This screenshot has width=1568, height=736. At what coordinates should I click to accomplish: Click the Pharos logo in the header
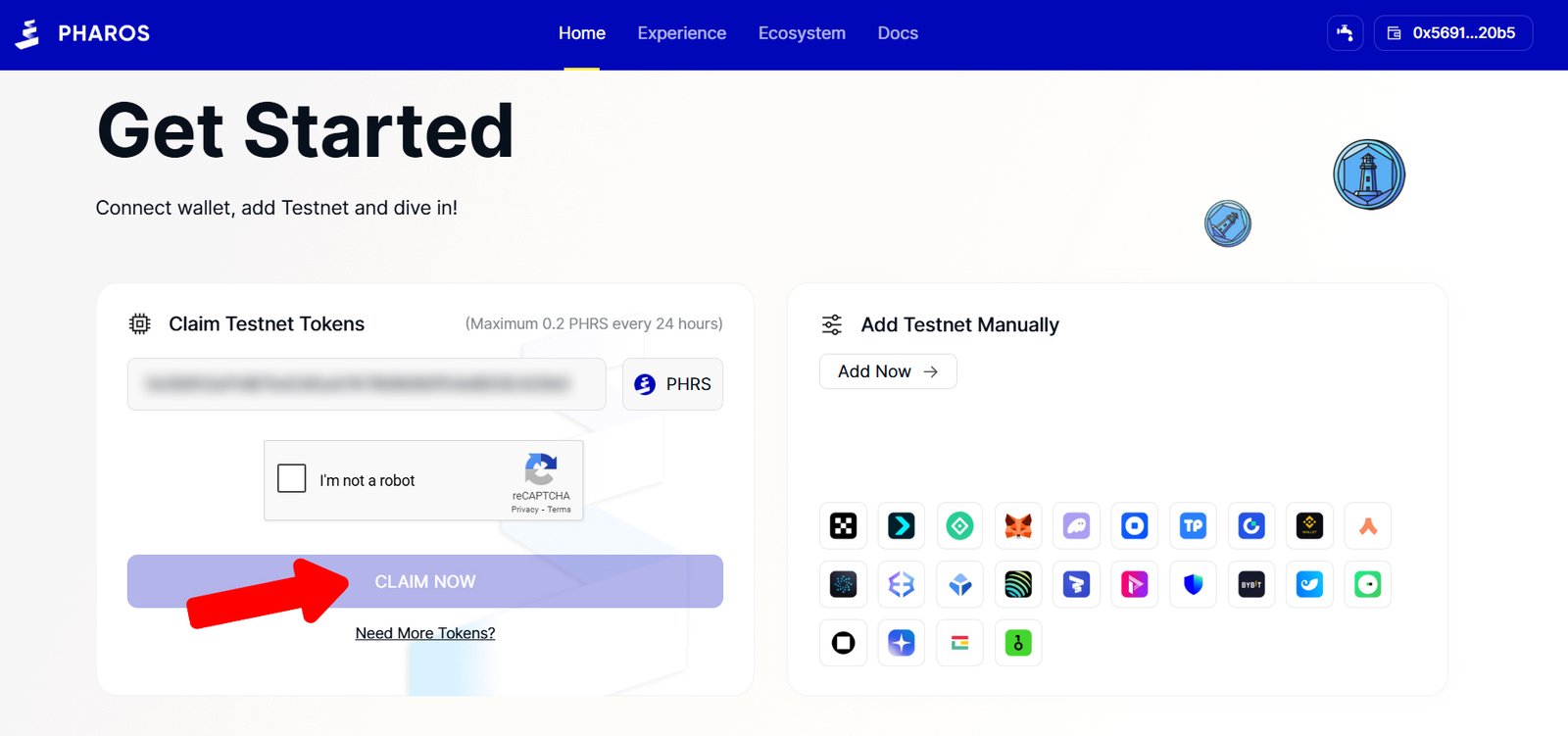click(83, 33)
